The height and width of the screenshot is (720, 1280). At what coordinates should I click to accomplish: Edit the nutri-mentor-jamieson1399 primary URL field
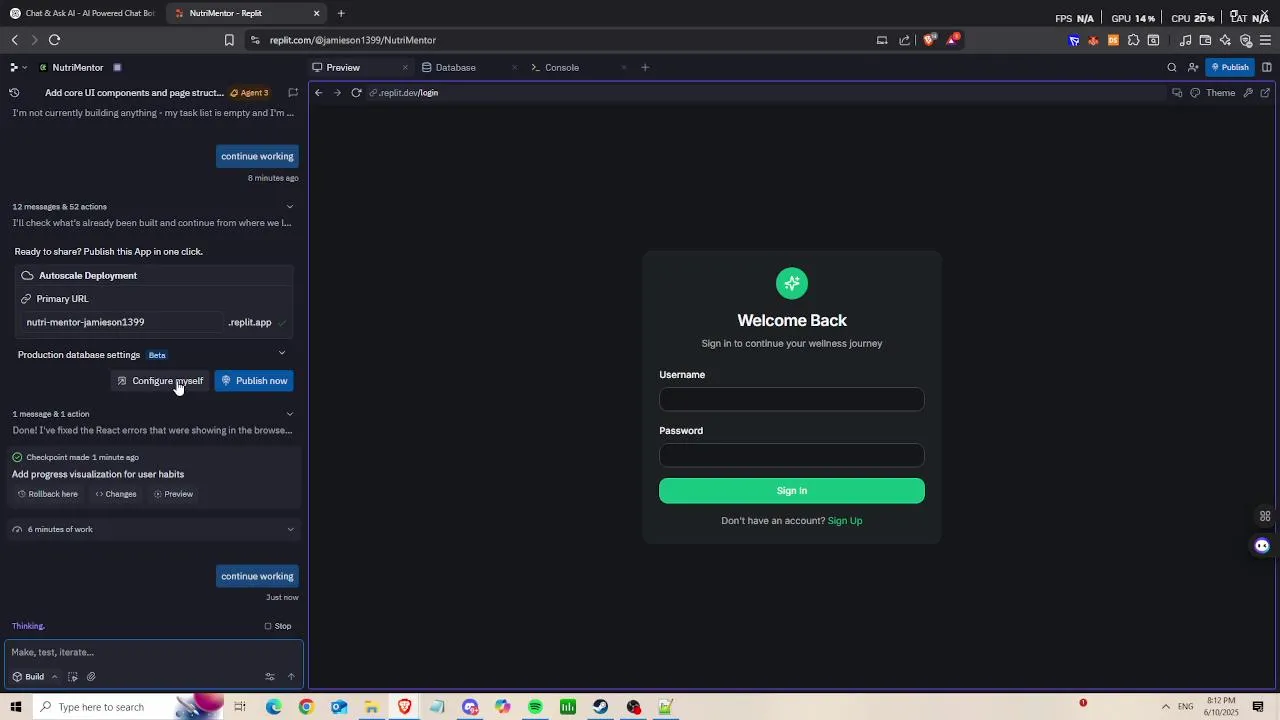120,322
